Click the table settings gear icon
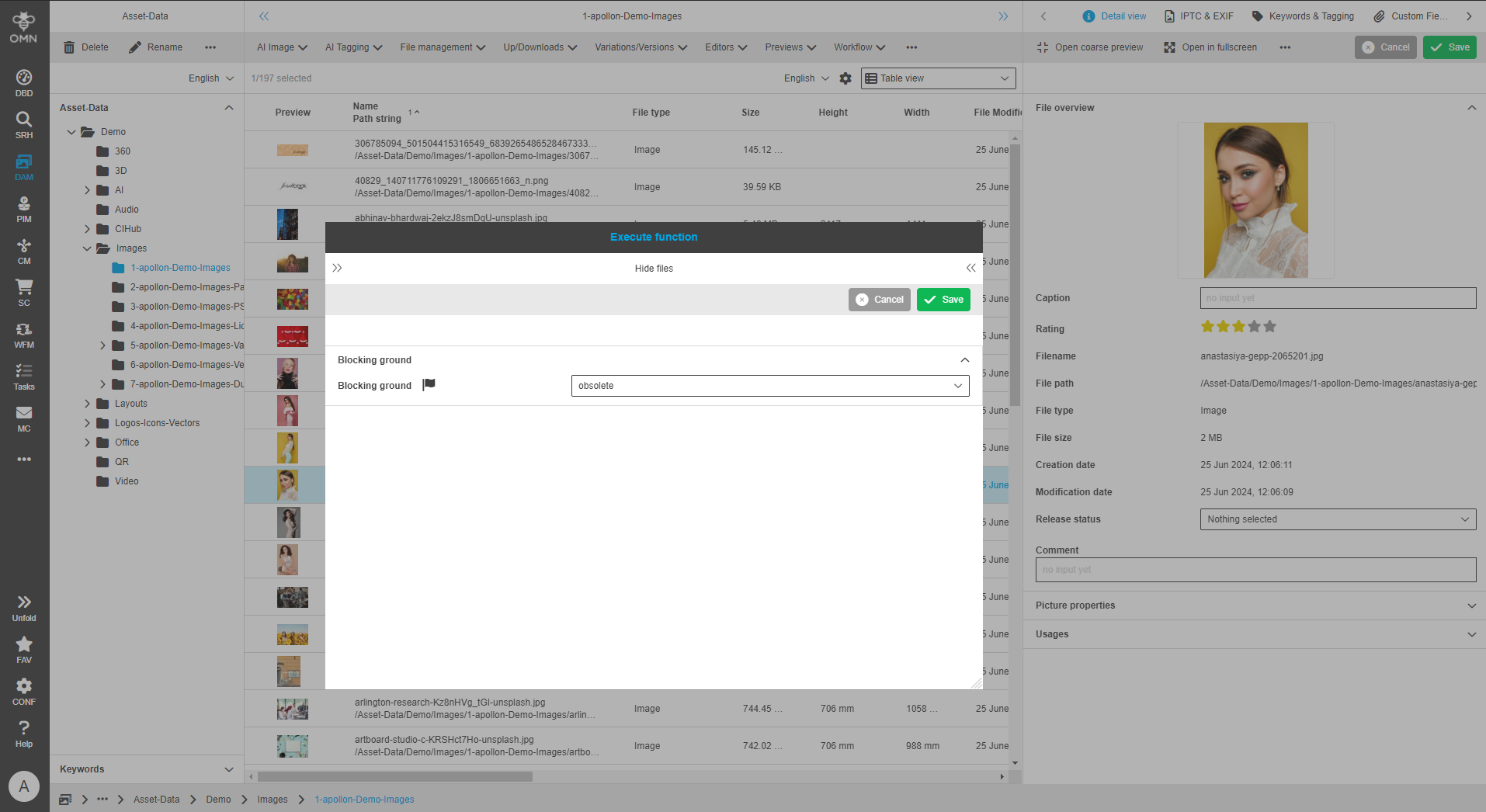 coord(845,78)
